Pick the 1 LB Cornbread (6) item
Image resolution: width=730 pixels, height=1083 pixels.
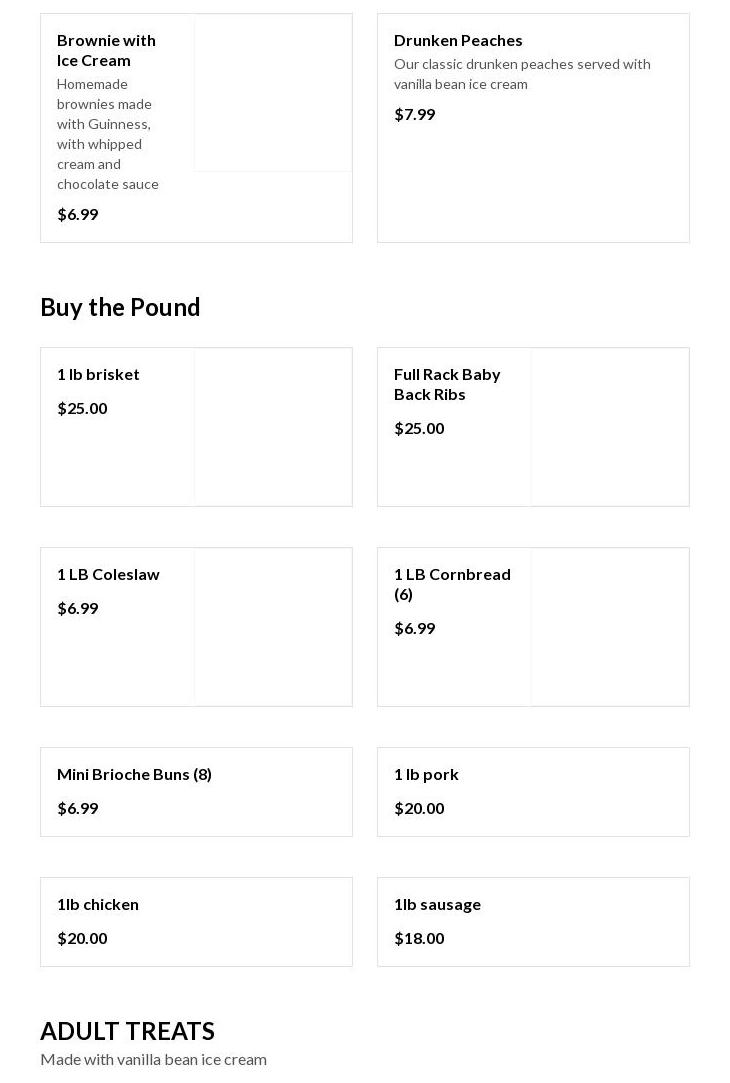pyautogui.click(x=452, y=584)
